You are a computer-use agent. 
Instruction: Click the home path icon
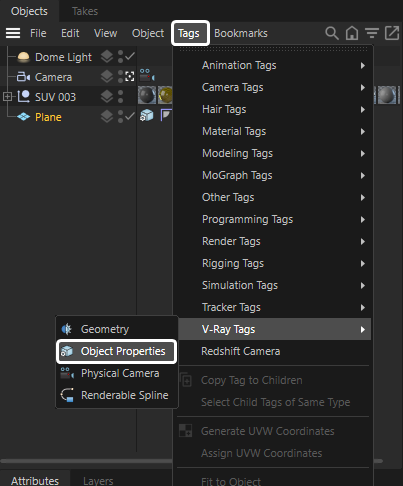coord(352,33)
